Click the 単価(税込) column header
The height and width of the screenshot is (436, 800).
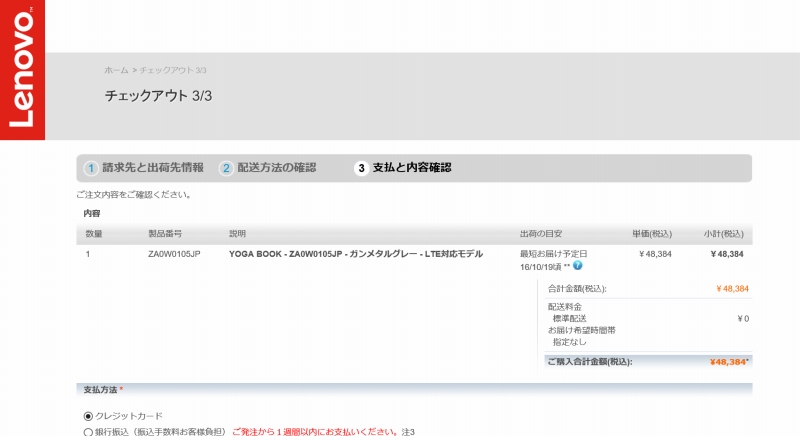[x=652, y=234]
